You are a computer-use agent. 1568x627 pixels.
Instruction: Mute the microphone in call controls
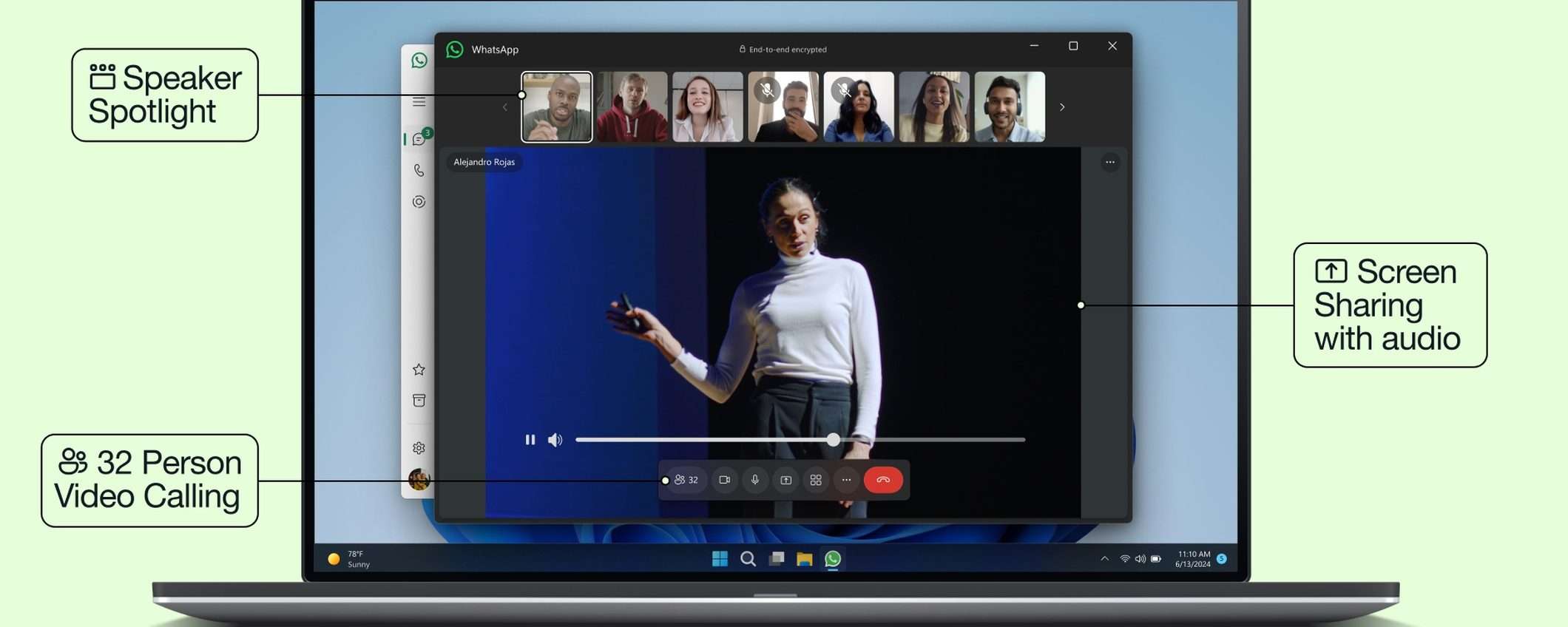tap(754, 480)
